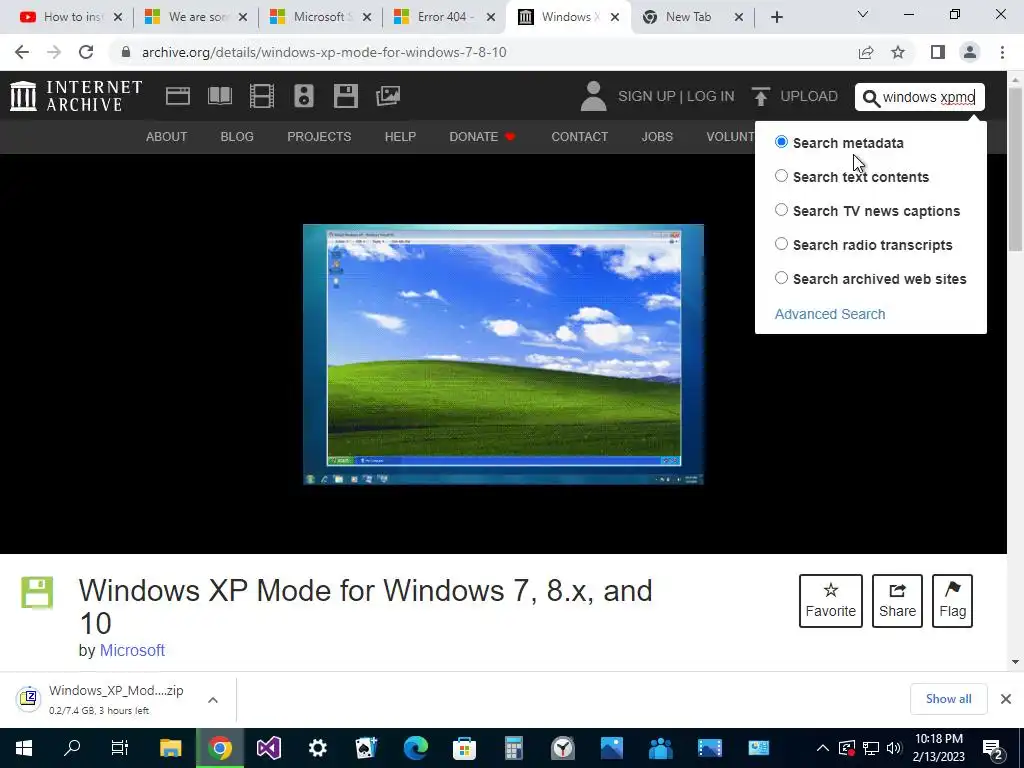Click the magnifier icon in search box
Image resolution: width=1024 pixels, height=768 pixels.
coord(871,98)
